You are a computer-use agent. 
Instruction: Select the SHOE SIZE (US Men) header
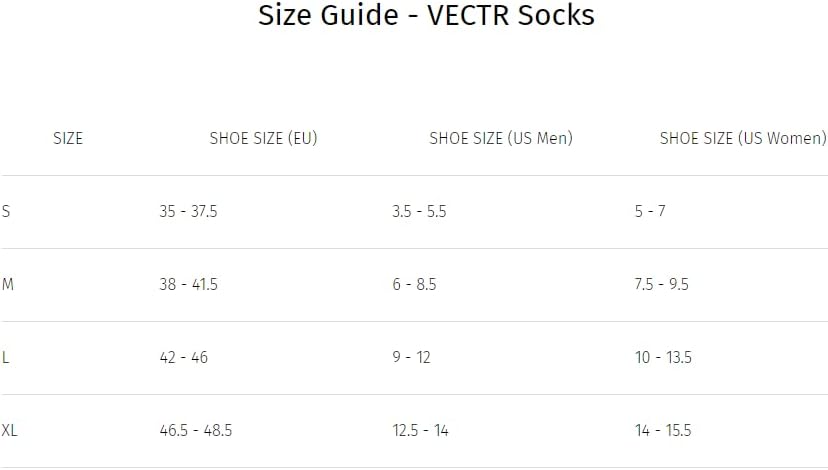coord(501,138)
